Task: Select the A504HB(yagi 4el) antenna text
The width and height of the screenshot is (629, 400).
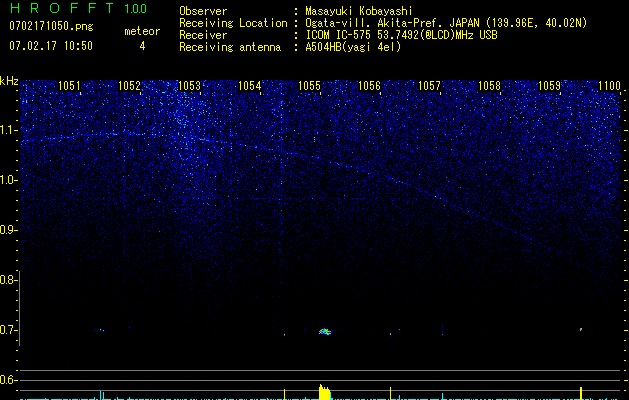Action: 353,47
